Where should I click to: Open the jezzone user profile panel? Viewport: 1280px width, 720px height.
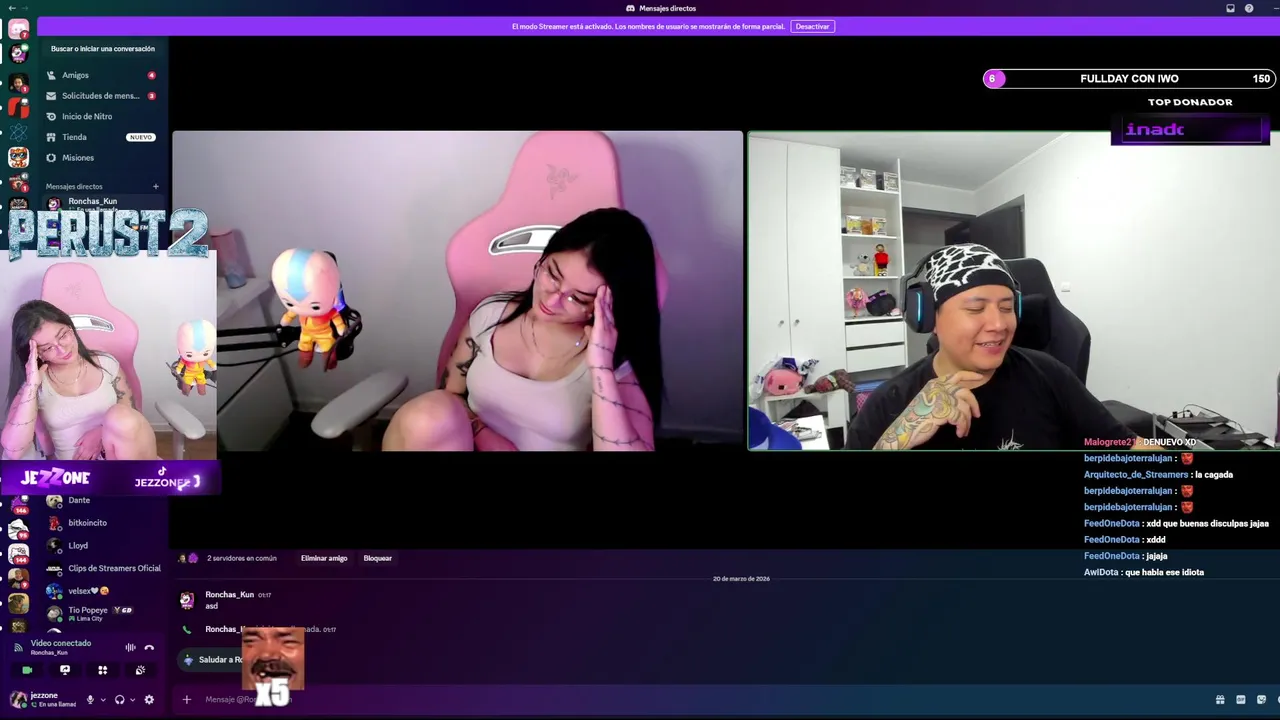pos(44,699)
